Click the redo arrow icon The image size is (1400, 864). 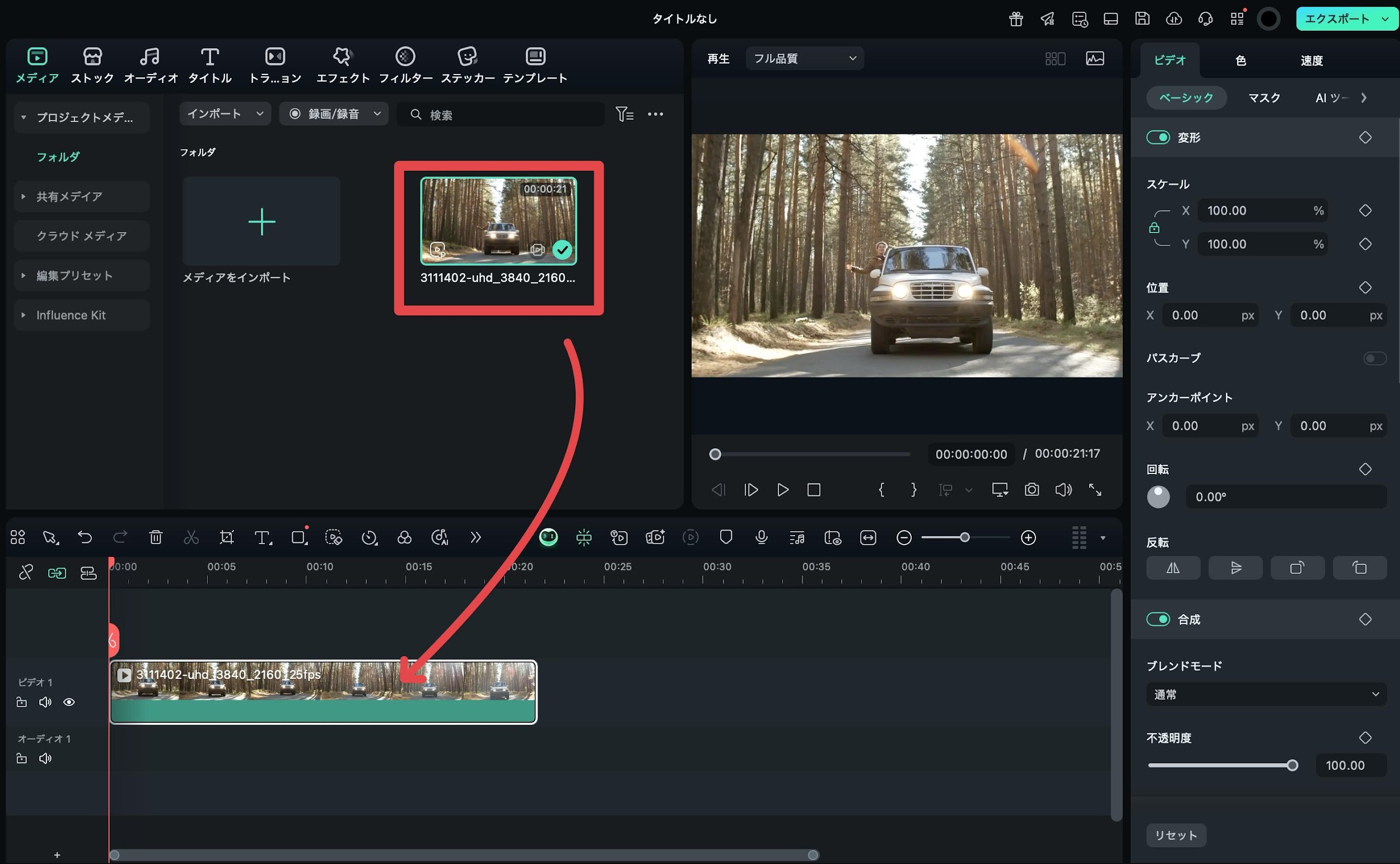point(120,537)
